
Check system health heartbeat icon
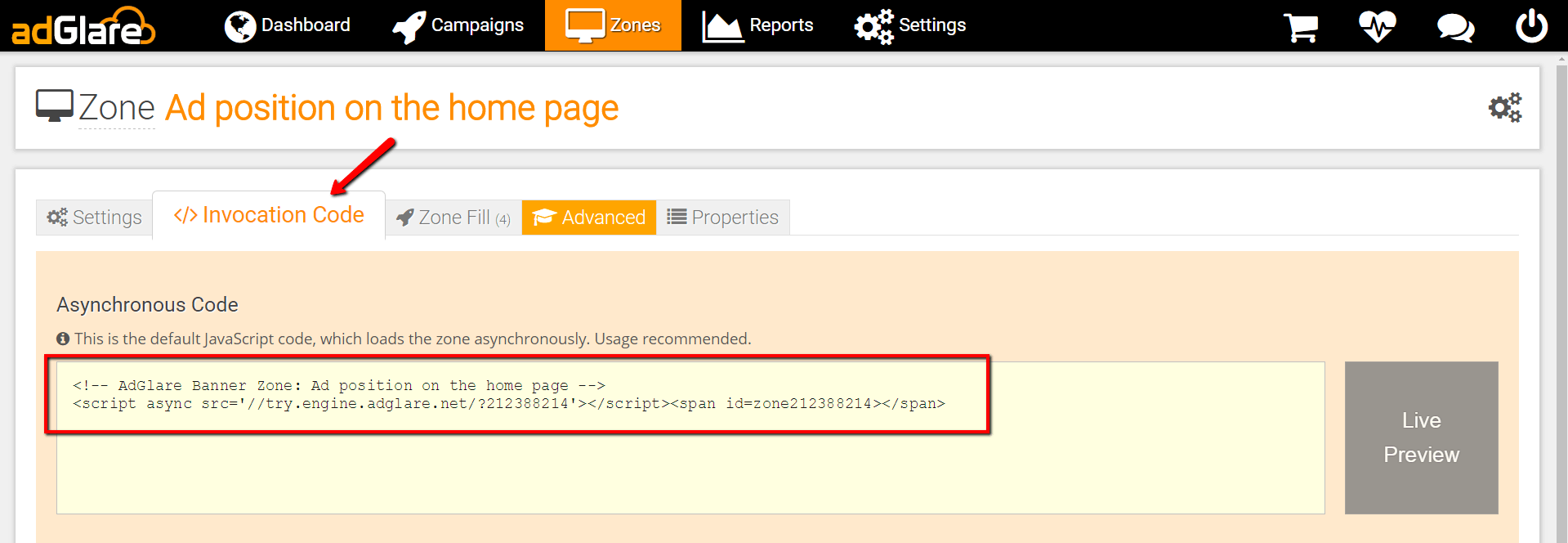1378,26
